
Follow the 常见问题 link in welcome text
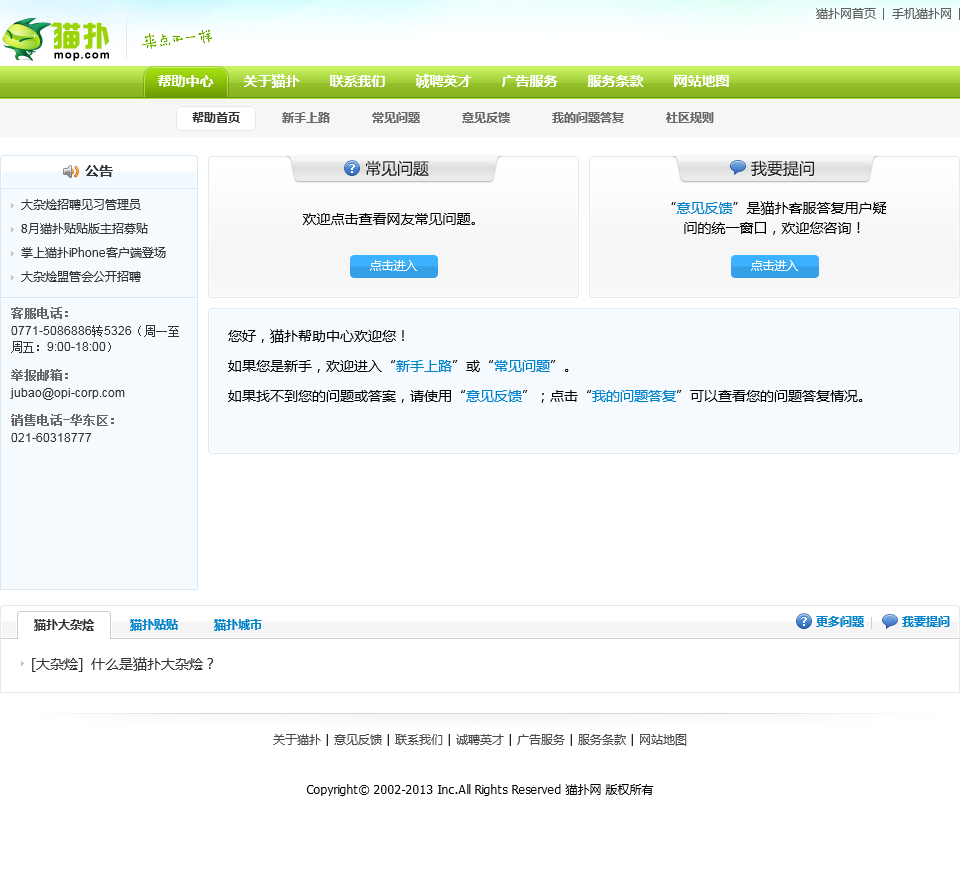tap(522, 366)
